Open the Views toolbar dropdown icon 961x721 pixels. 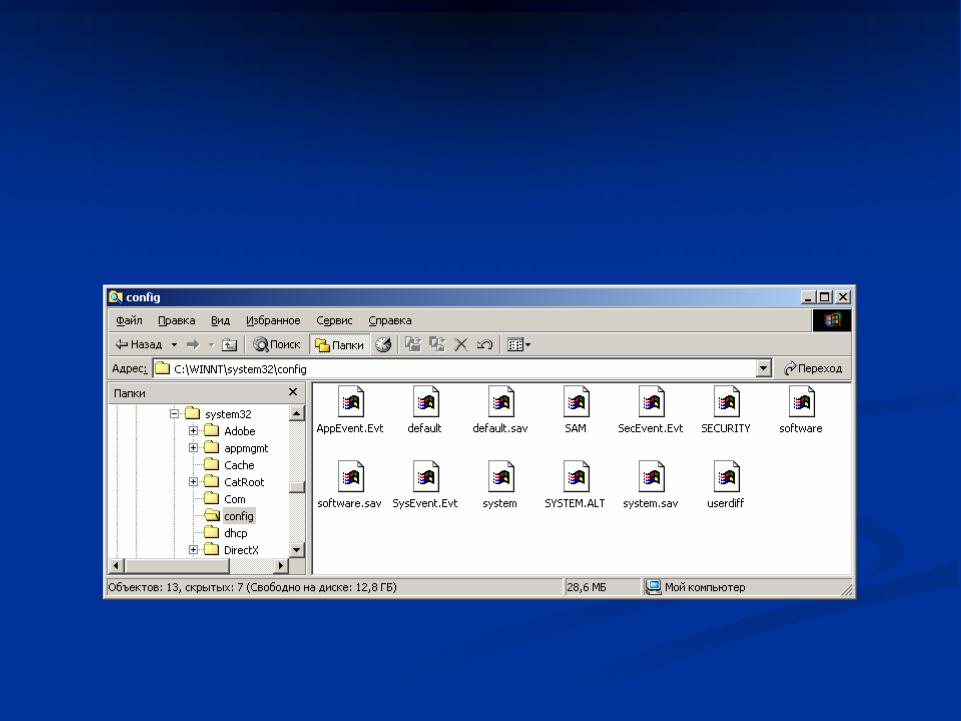pos(518,345)
